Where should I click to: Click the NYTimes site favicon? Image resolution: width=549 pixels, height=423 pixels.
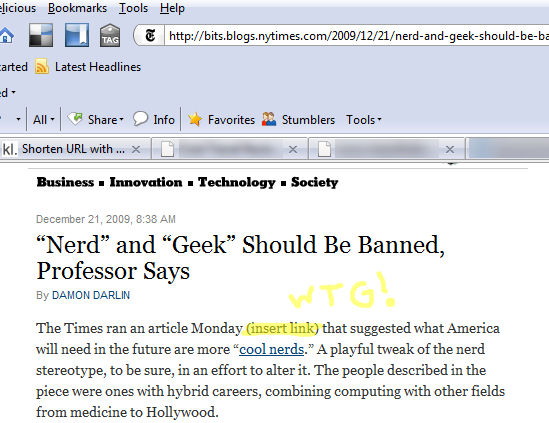(x=150, y=36)
